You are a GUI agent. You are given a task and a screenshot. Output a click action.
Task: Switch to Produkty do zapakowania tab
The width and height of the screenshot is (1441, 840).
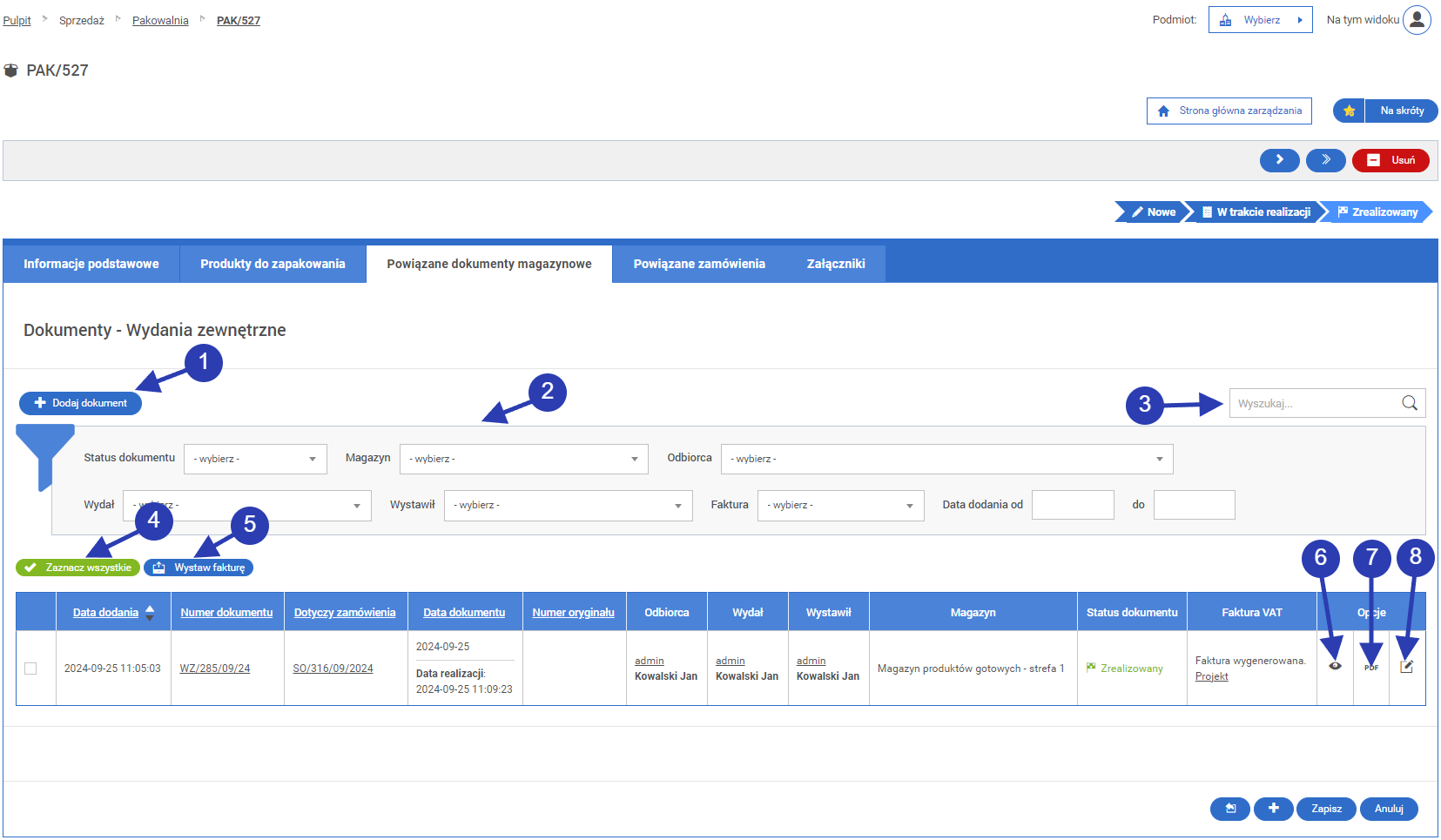tap(273, 264)
